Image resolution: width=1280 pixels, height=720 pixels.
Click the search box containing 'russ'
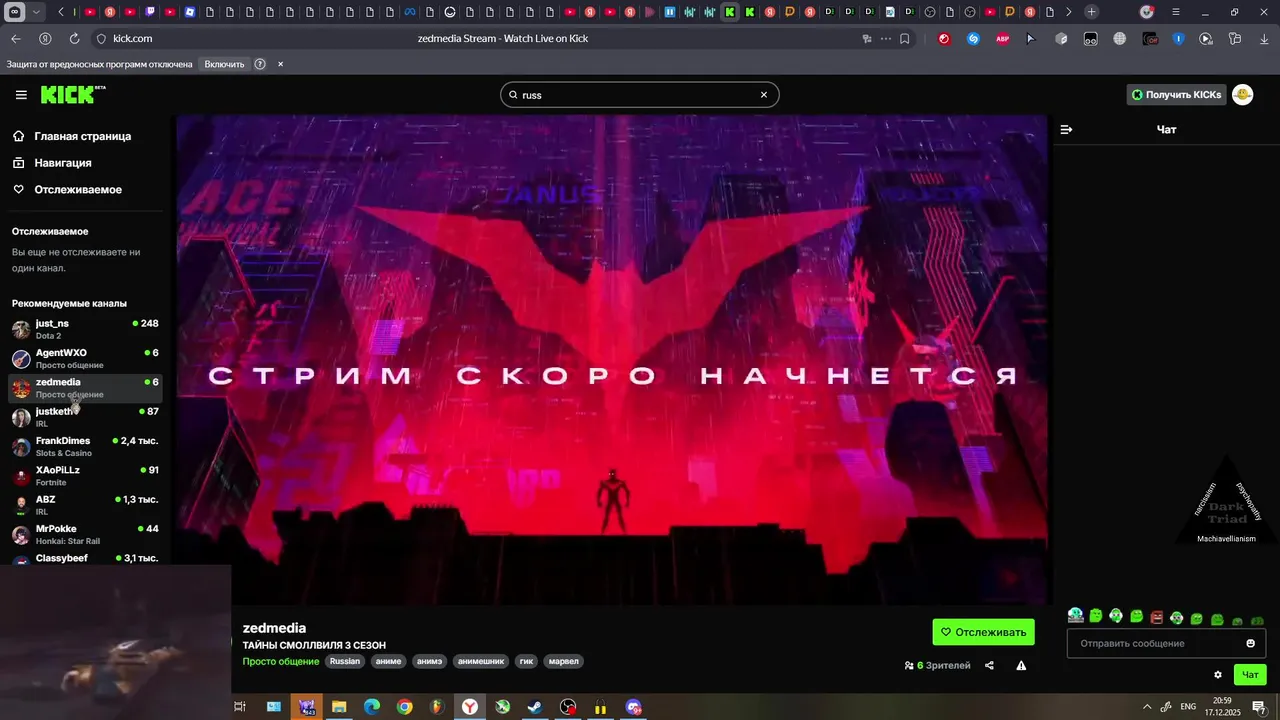[x=639, y=95]
